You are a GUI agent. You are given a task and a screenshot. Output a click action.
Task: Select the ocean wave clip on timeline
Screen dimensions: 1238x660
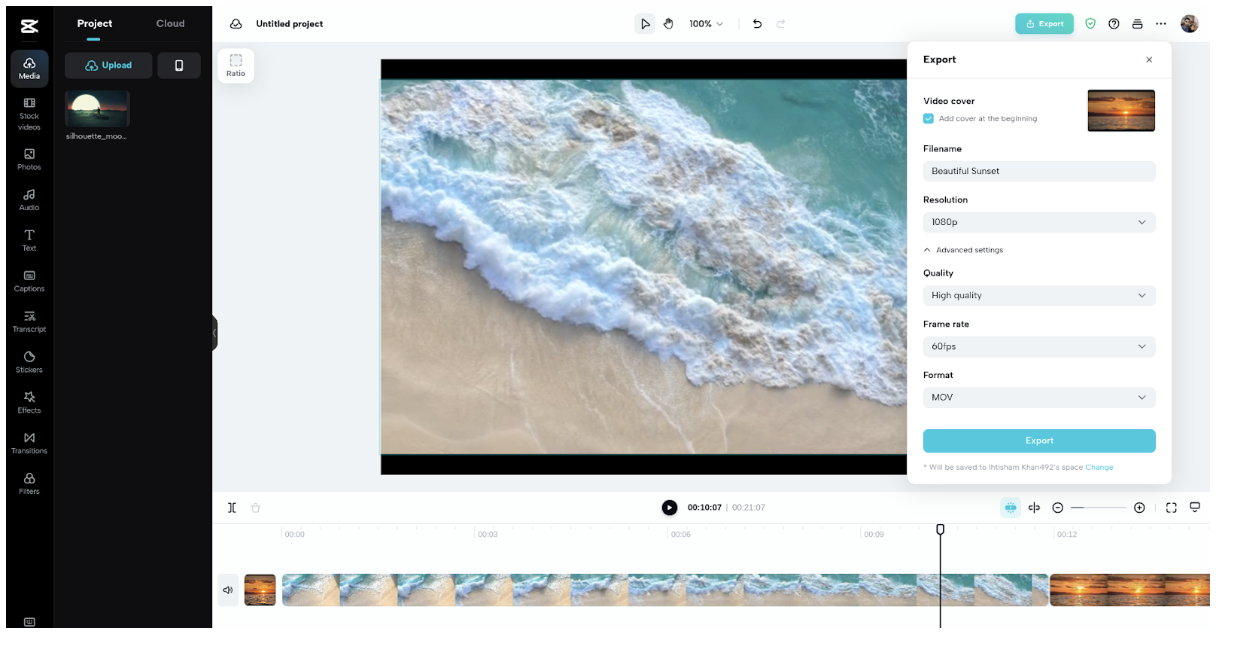665,590
